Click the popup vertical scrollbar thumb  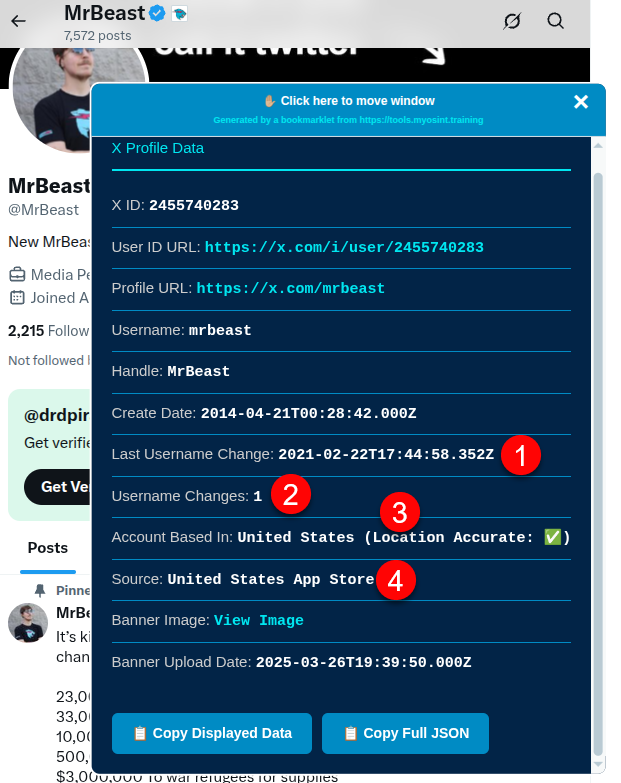click(x=598, y=464)
